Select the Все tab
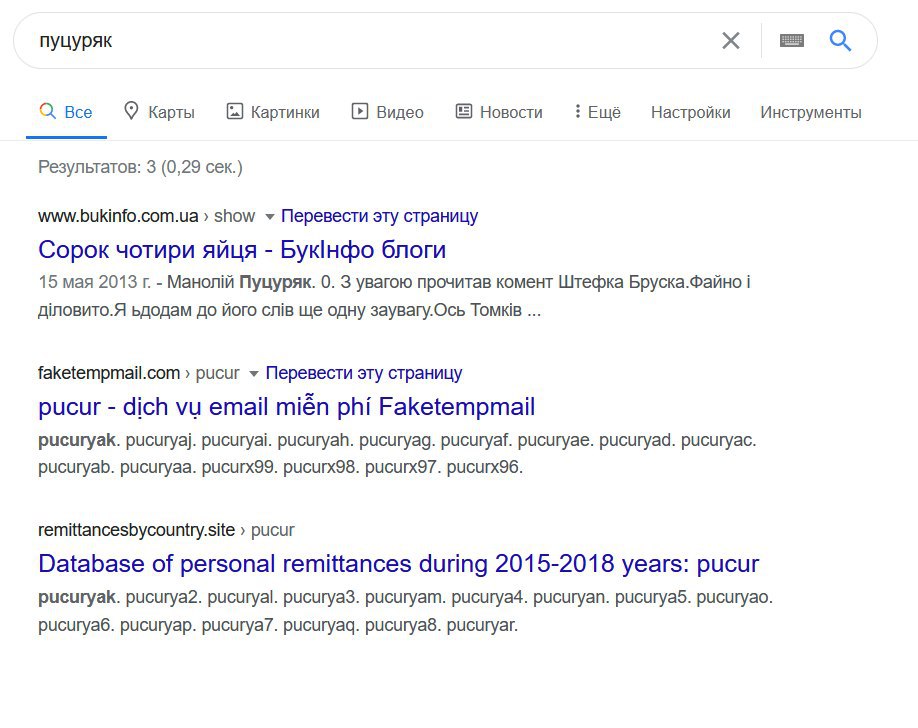This screenshot has height=728, width=918. click(66, 112)
